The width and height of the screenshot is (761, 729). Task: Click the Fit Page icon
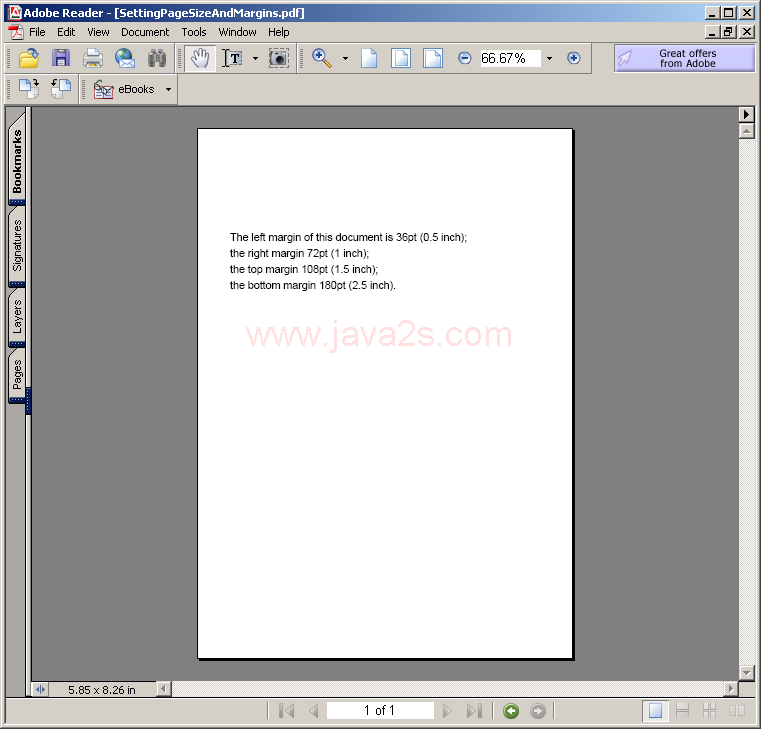[400, 58]
